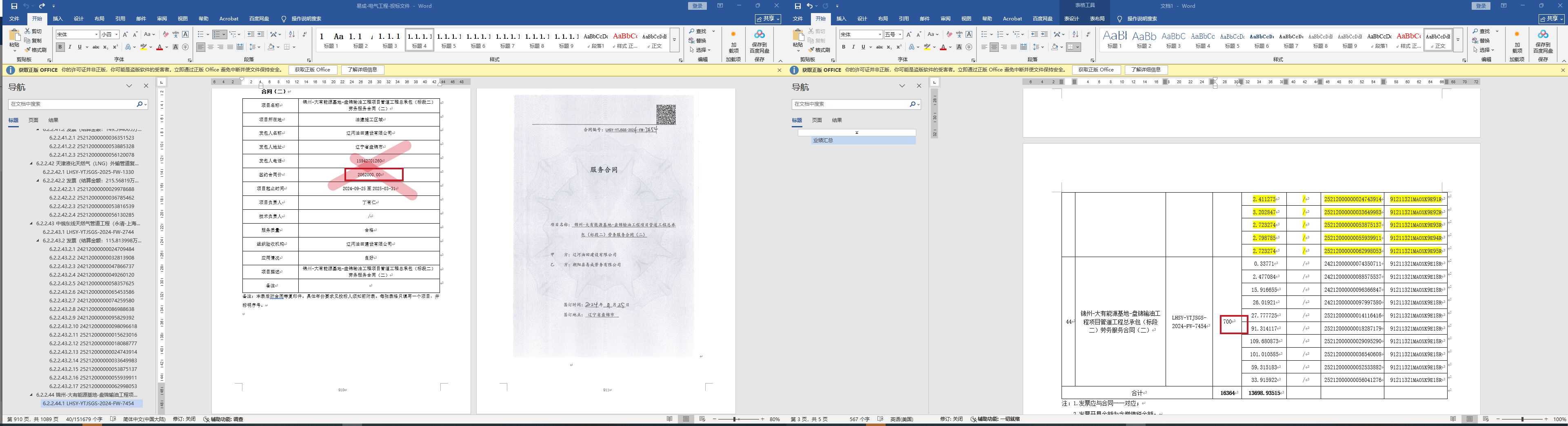Image resolution: width=1568 pixels, height=426 pixels.
Task: Open 表布局 tab in right Word window
Action: click(1097, 19)
